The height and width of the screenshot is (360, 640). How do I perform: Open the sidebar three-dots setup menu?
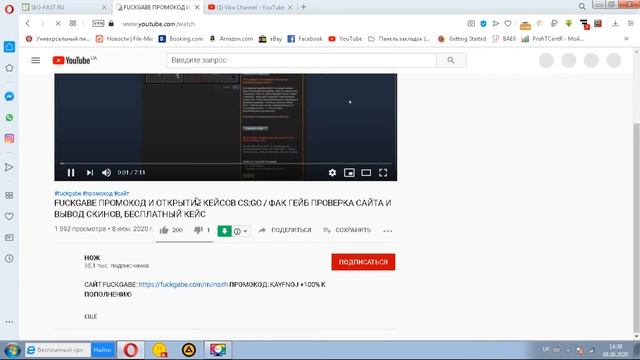pos(9,322)
